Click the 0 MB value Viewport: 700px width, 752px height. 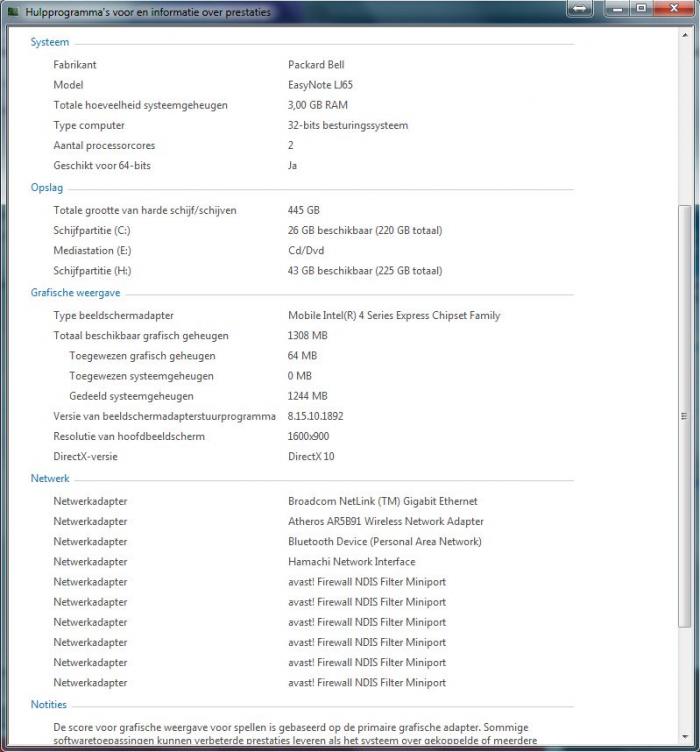tap(299, 376)
